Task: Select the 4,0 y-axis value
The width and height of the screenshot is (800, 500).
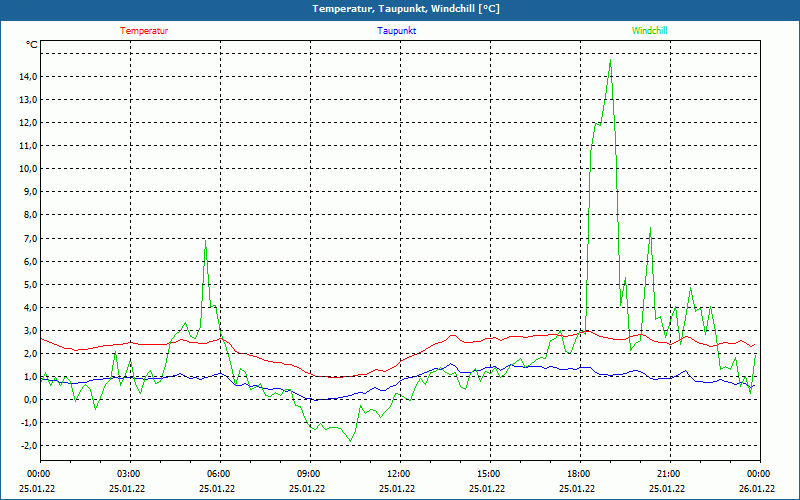Action: click(x=30, y=307)
